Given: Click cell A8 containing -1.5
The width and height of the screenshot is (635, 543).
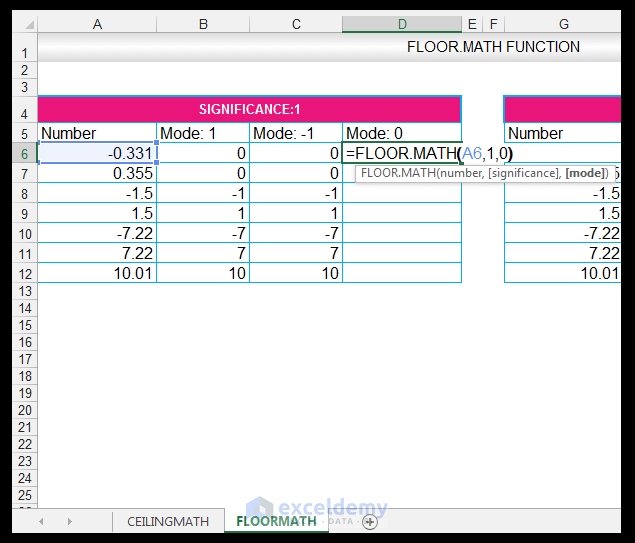Looking at the screenshot, I should point(97,193).
